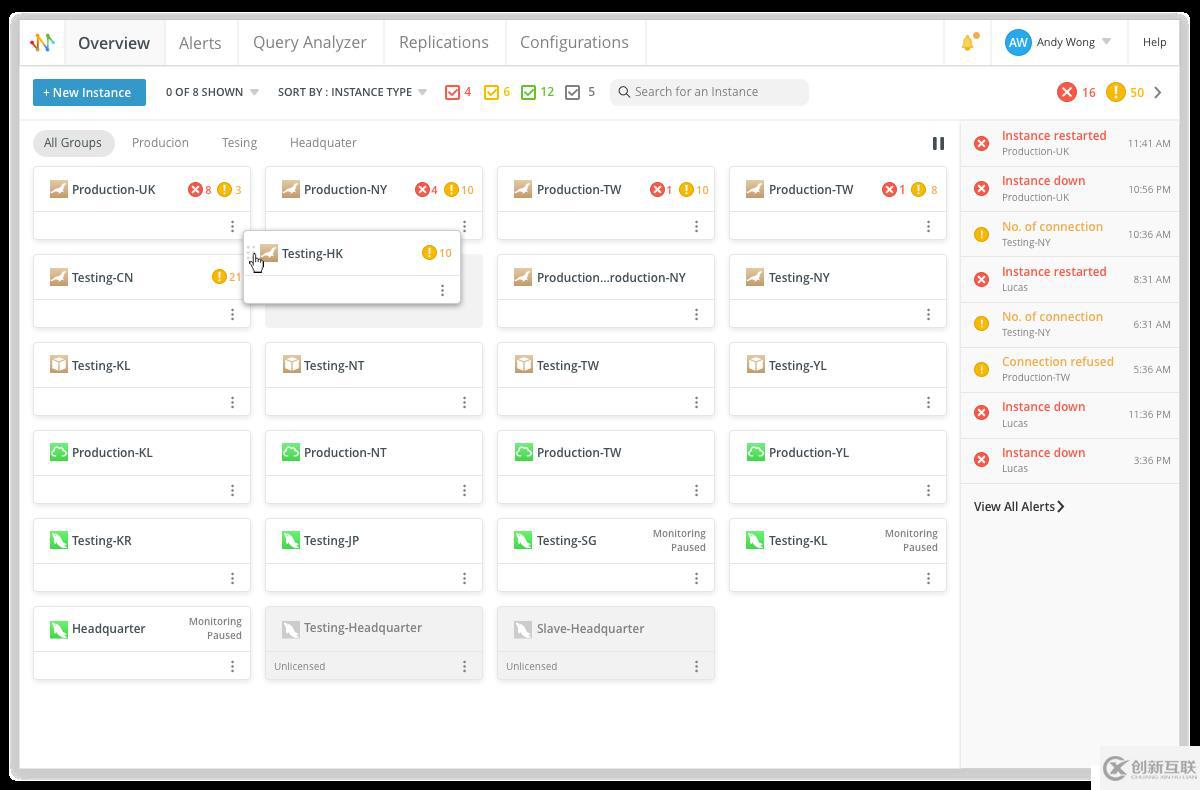1200x790 pixels.
Task: Open the 10:56 PM Instance down alert
Action: 1070,188
